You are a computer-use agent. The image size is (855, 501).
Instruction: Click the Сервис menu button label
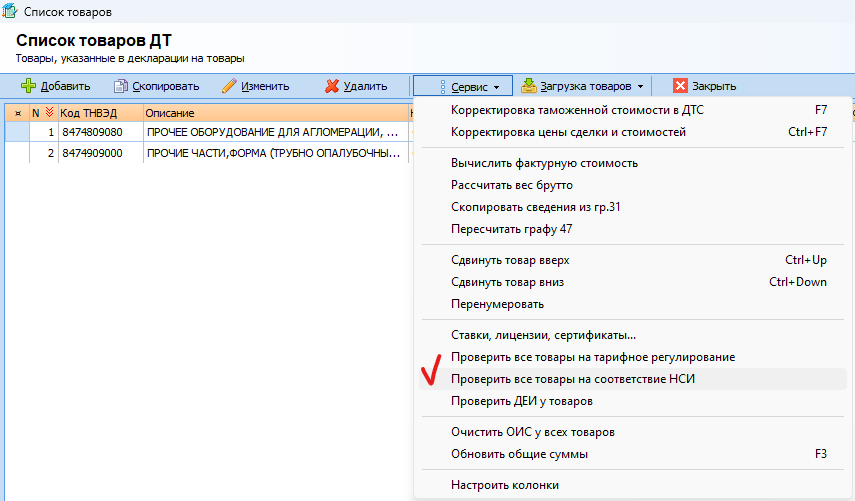[469, 87]
